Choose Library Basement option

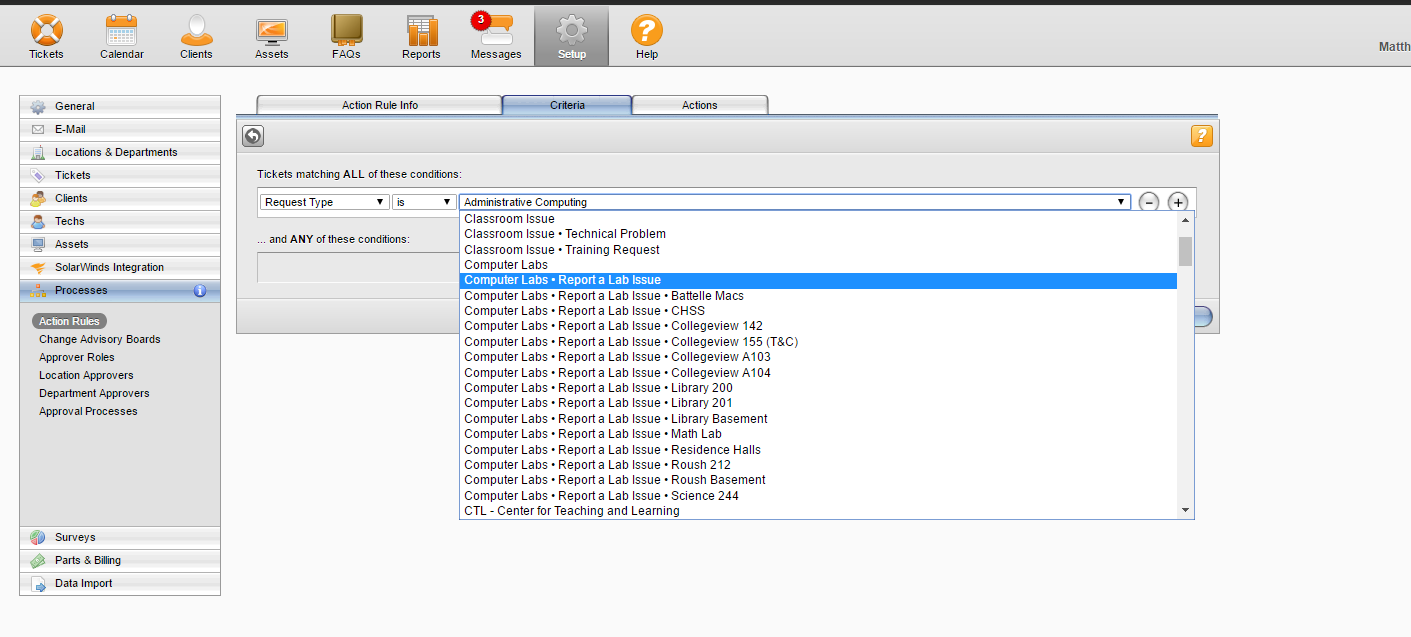point(818,419)
